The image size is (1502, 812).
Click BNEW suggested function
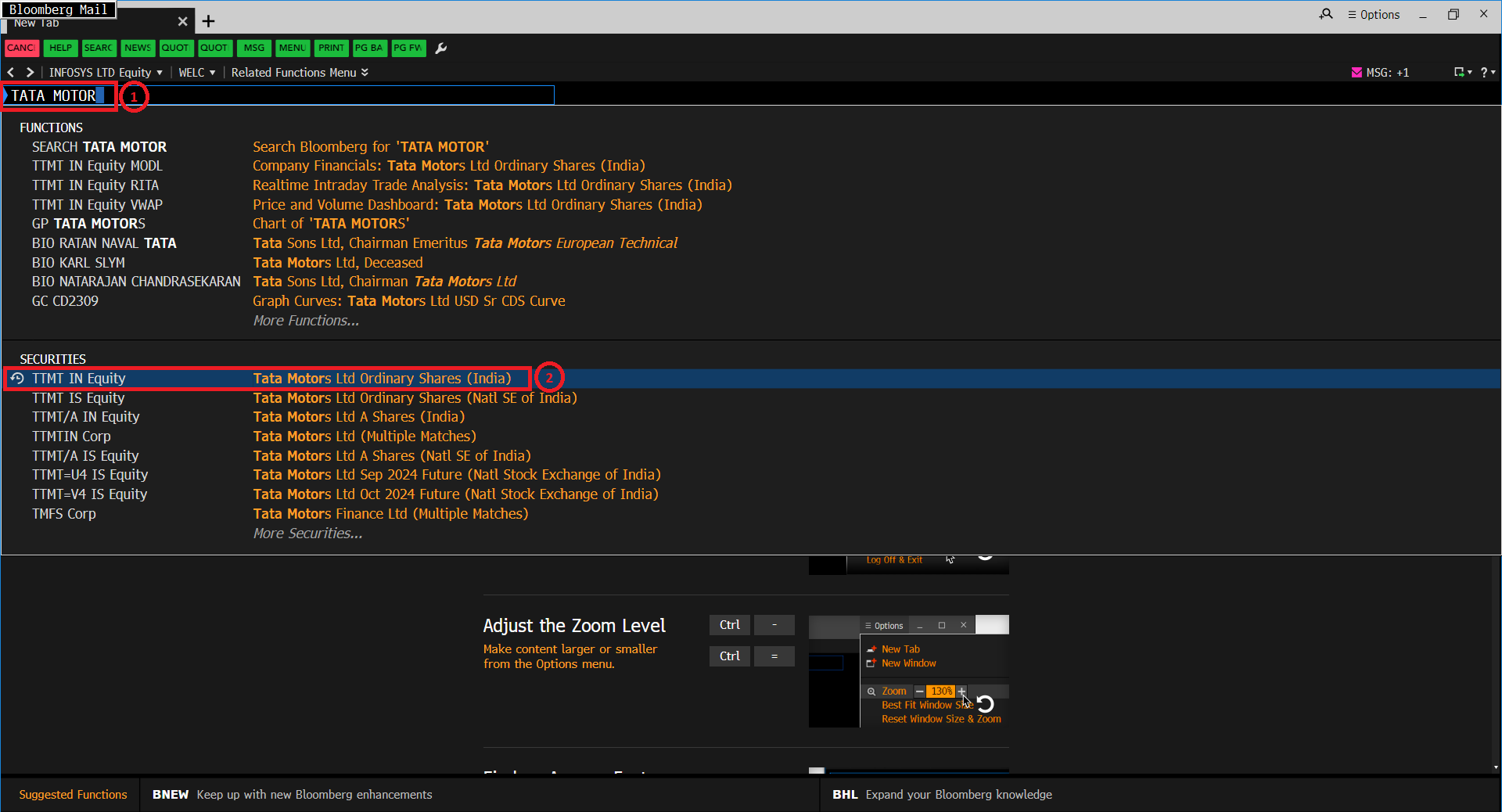pos(292,795)
